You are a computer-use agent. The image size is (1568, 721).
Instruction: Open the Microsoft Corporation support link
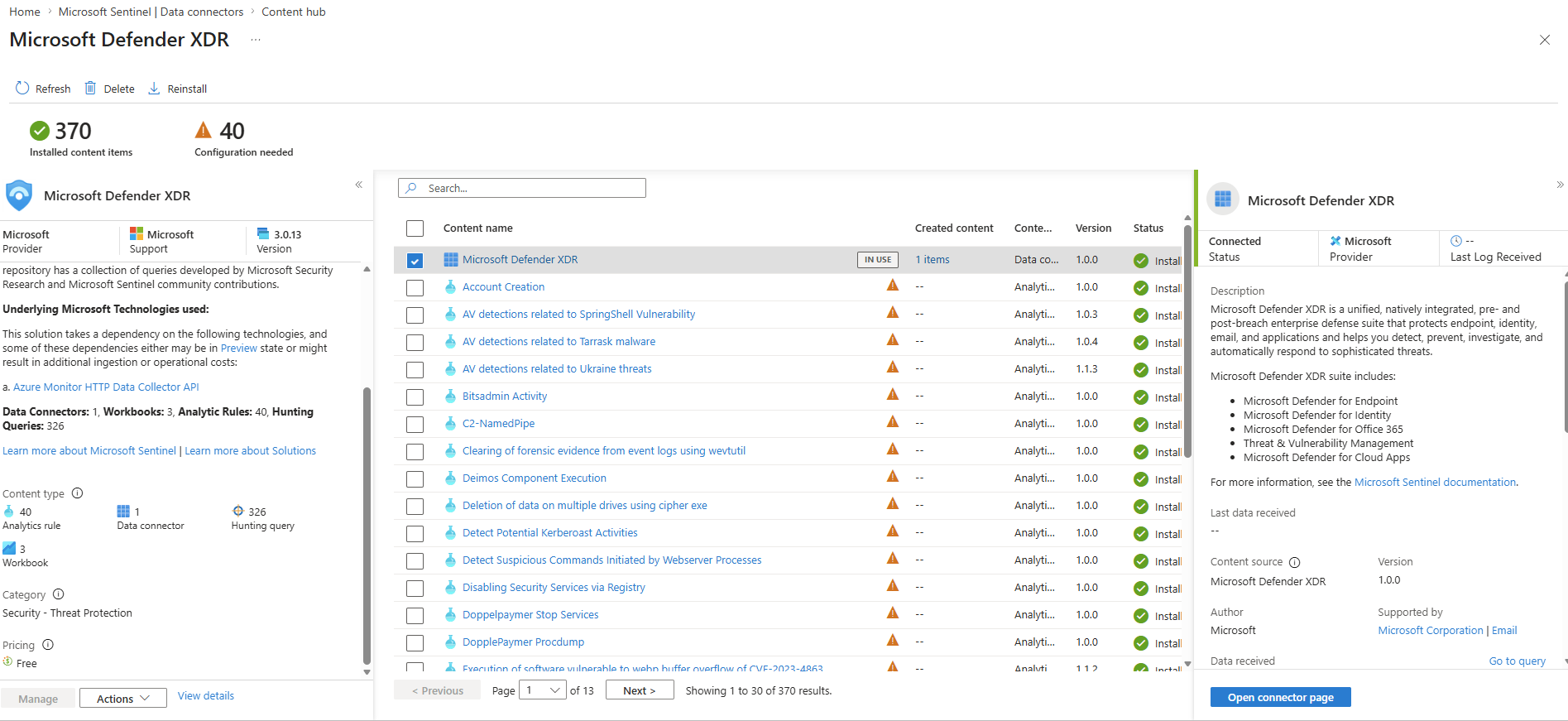click(x=1430, y=631)
